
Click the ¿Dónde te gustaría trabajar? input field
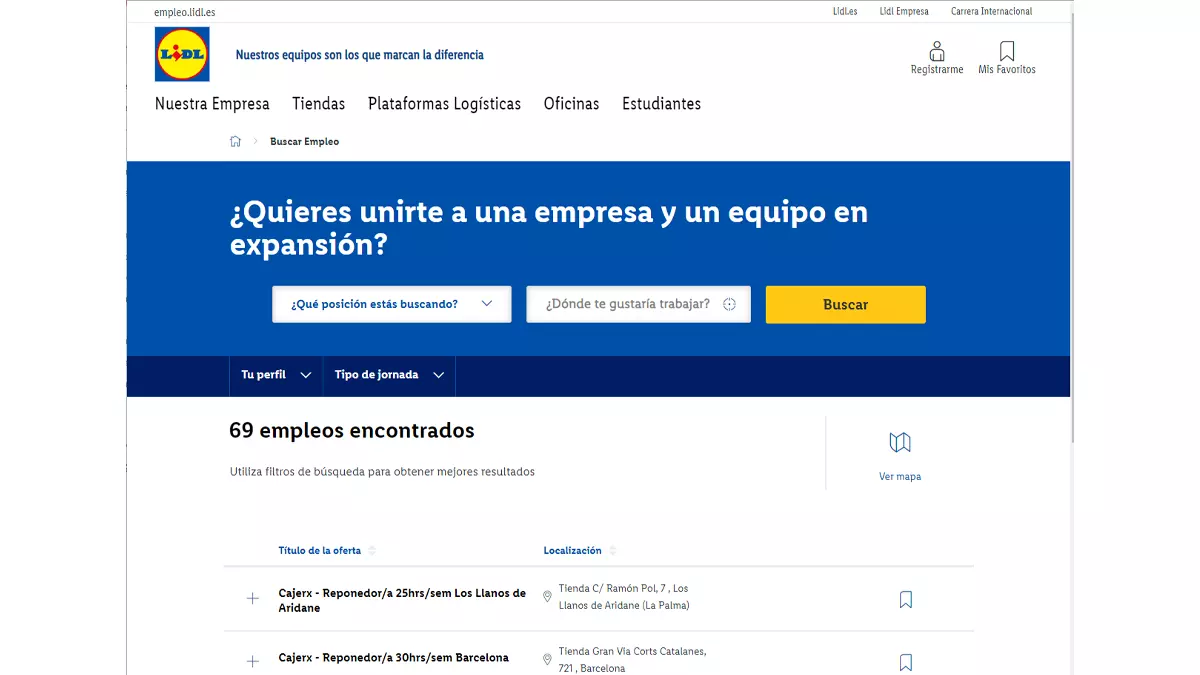(639, 304)
